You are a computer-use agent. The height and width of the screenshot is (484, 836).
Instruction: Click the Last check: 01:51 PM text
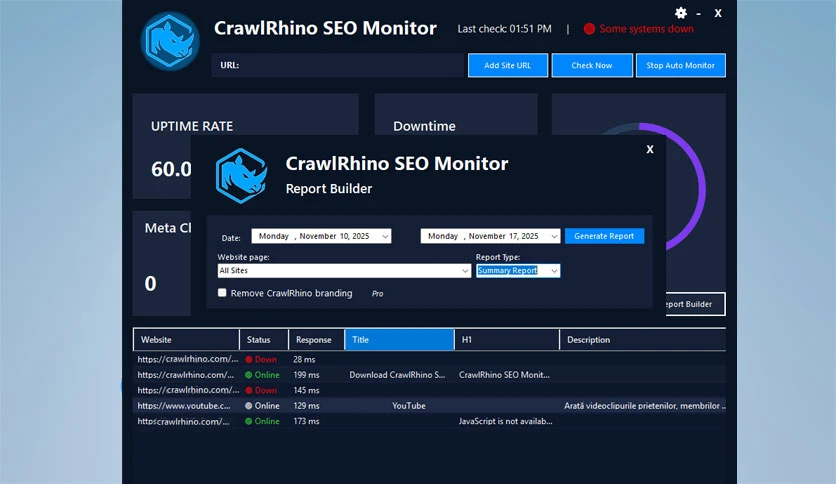(504, 29)
